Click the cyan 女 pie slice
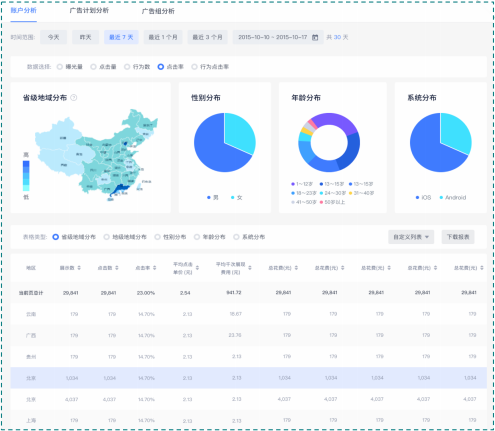 pyautogui.click(x=238, y=132)
